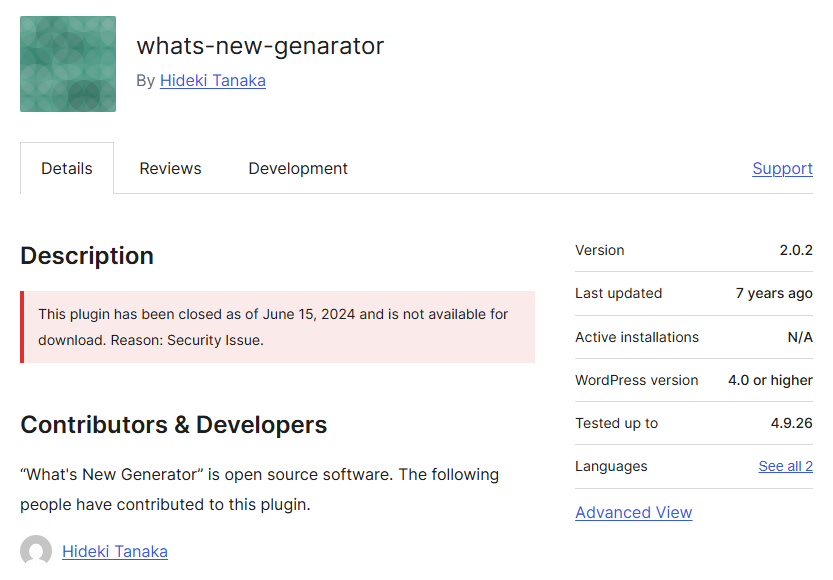Click the Description heading
The height and width of the screenshot is (580, 833).
[x=87, y=255]
